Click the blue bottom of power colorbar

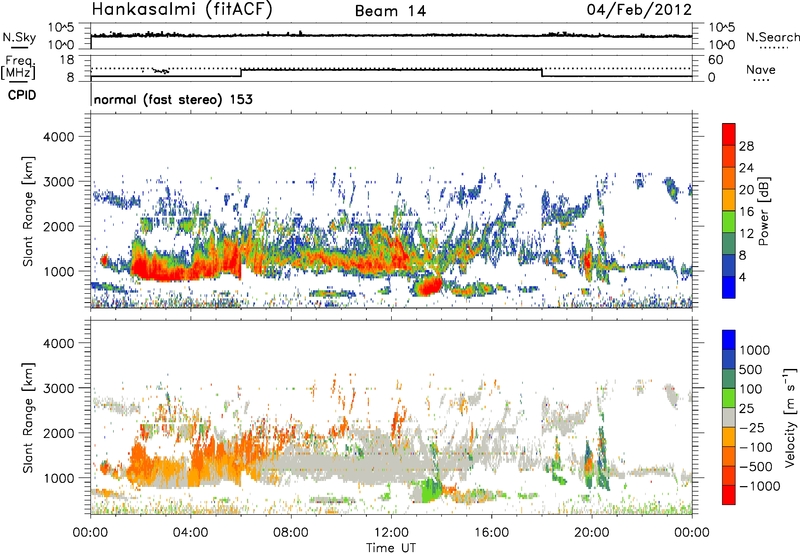(x=729, y=287)
